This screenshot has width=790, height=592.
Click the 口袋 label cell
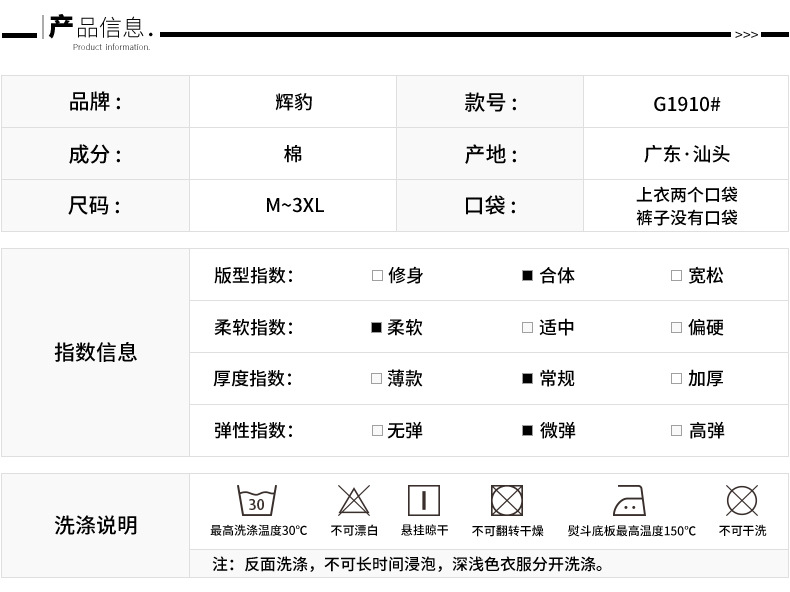[490, 206]
